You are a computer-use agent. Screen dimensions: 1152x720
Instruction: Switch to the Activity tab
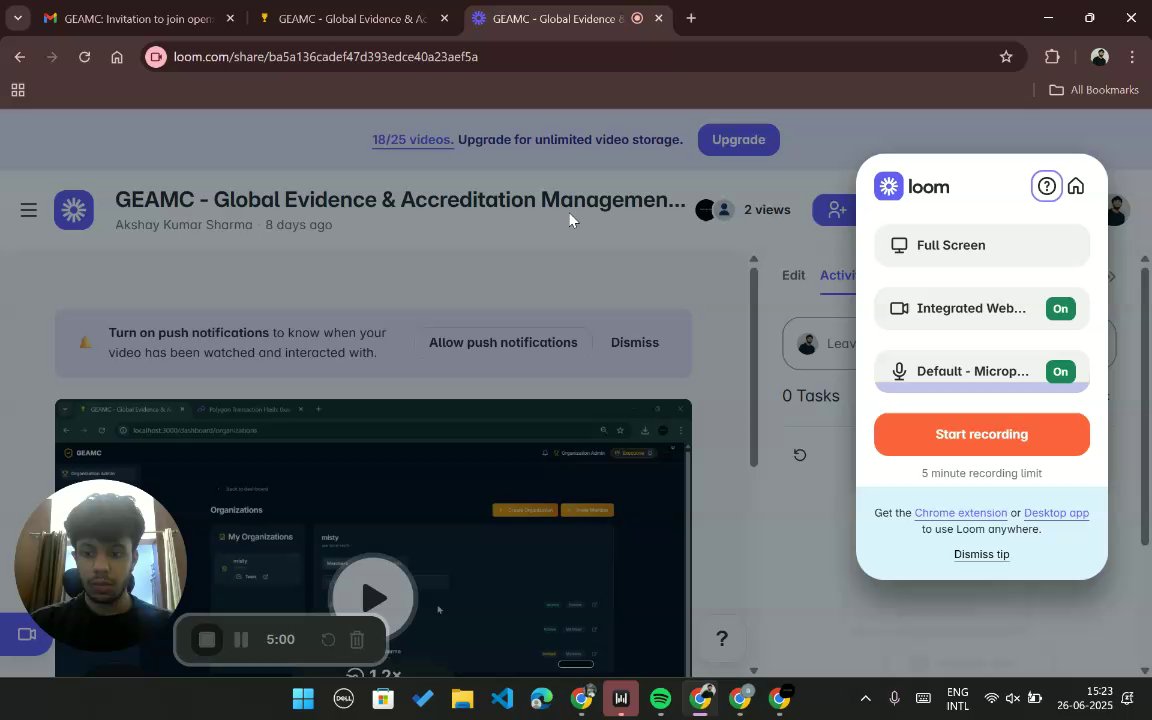[838, 276]
